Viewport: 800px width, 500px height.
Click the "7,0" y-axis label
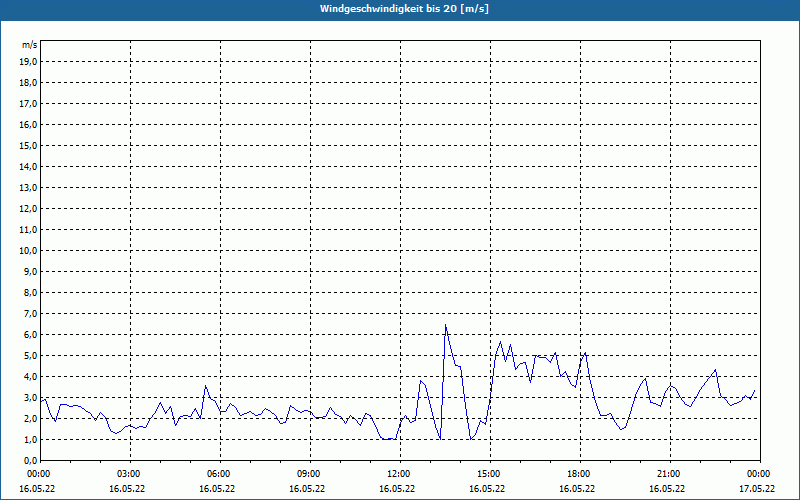coord(30,313)
